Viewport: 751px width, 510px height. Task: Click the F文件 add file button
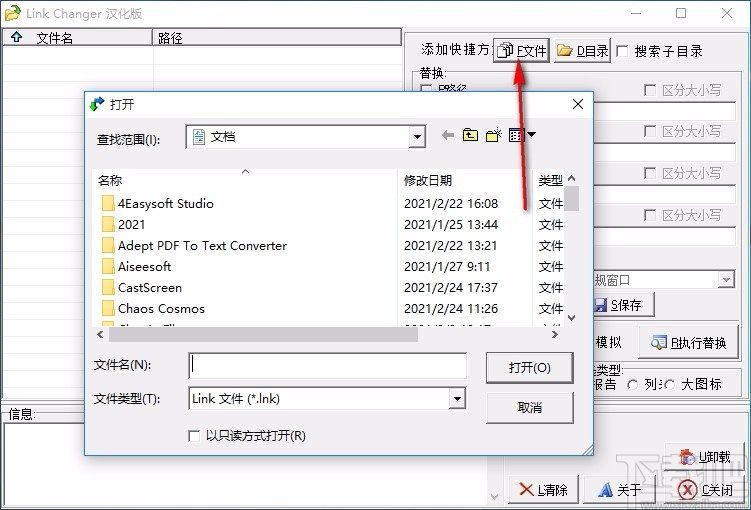click(x=521, y=50)
